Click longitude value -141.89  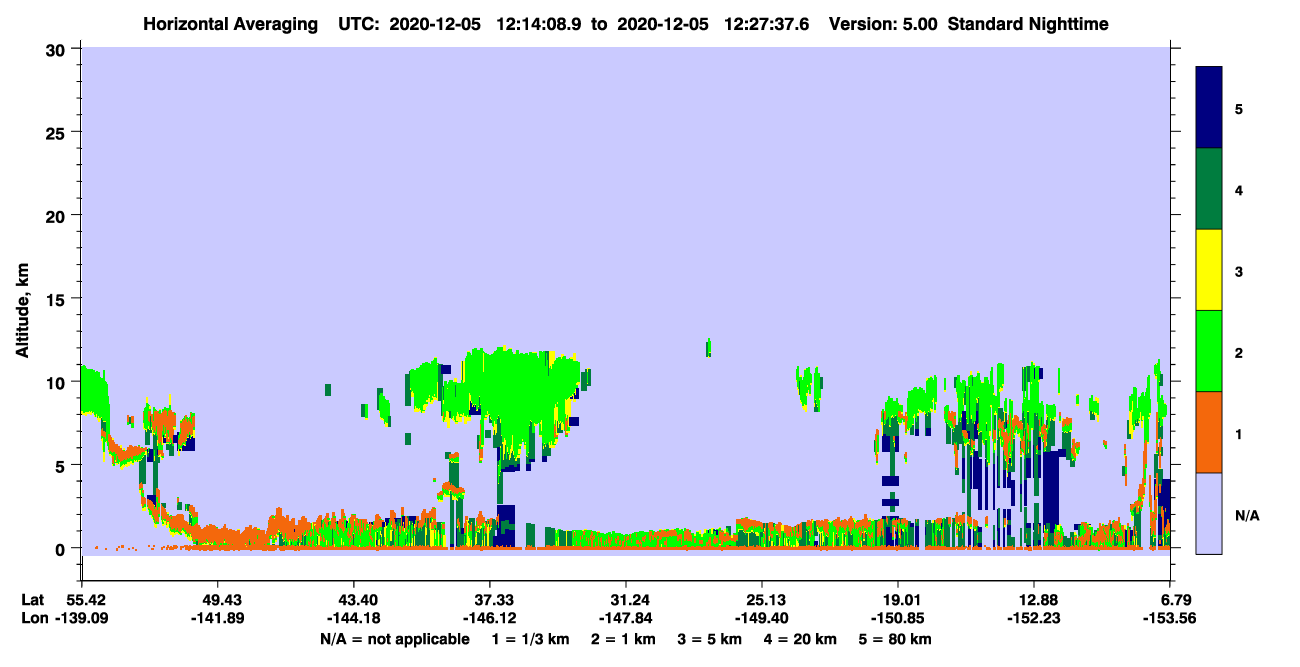pos(218,618)
